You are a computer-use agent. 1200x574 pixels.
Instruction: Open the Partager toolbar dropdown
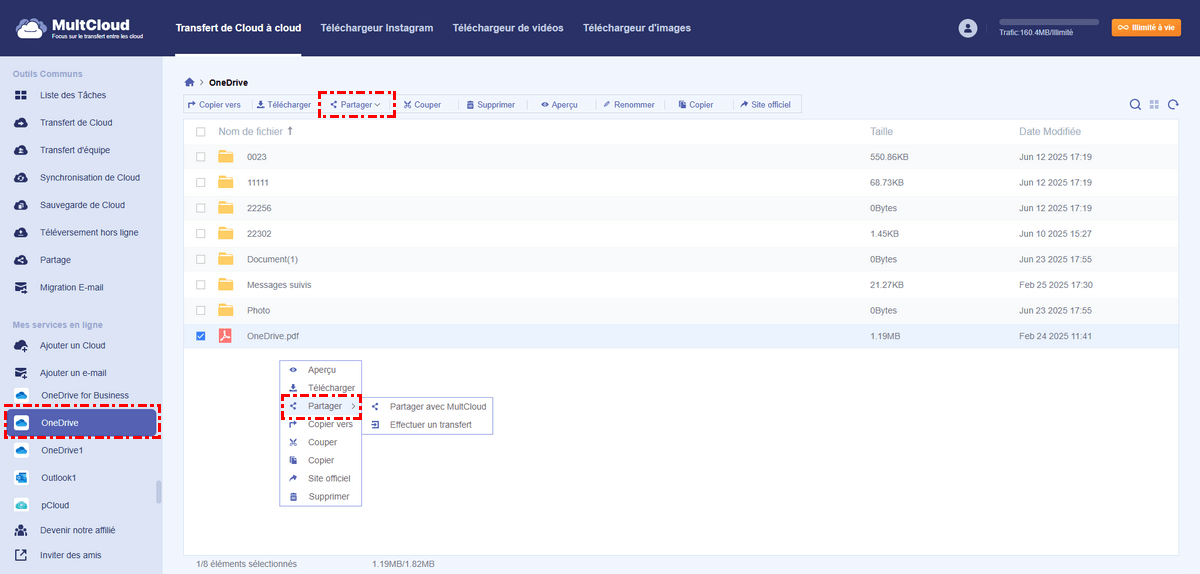point(356,104)
